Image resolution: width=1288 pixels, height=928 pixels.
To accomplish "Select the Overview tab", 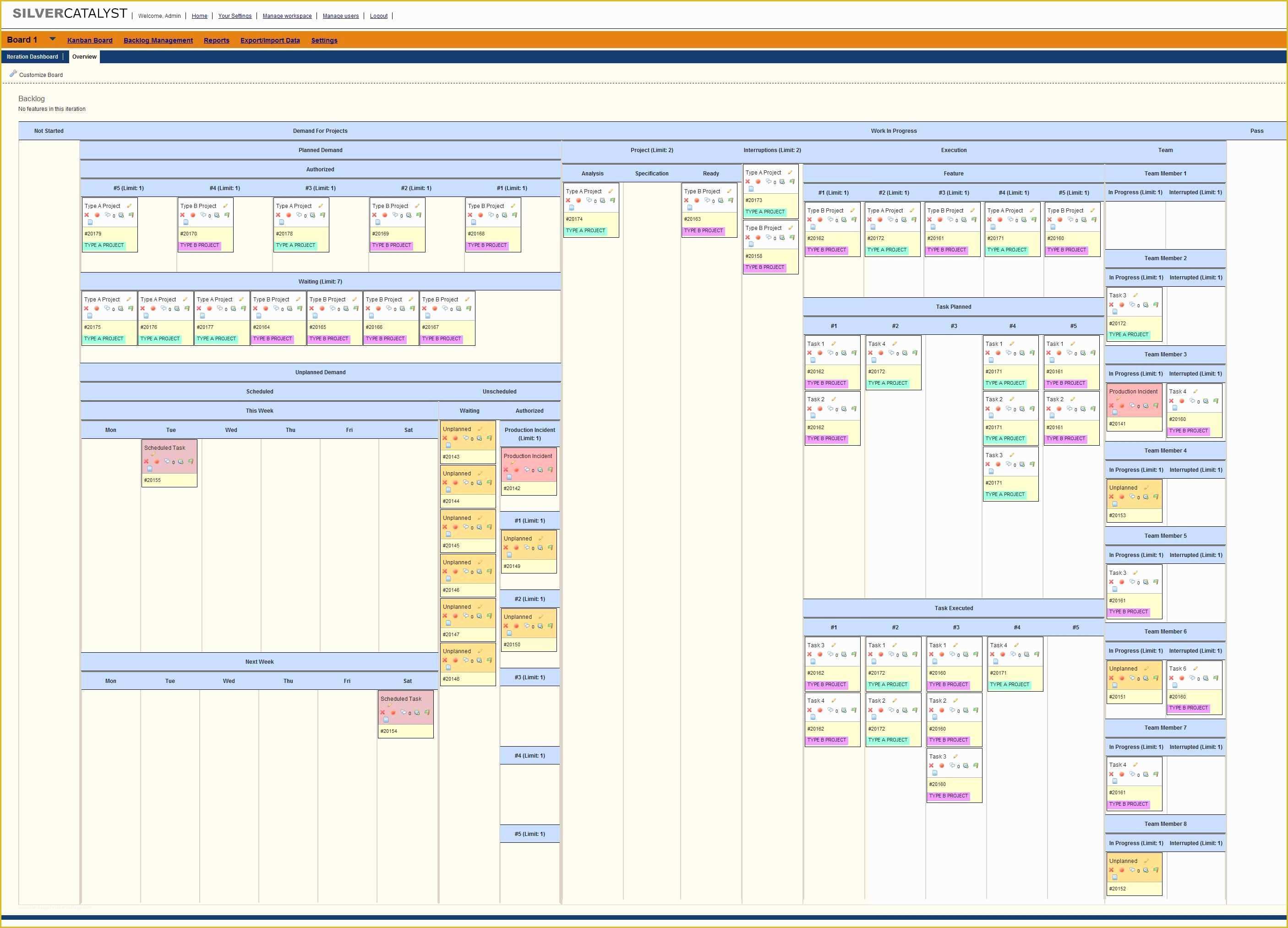I will pyautogui.click(x=85, y=57).
